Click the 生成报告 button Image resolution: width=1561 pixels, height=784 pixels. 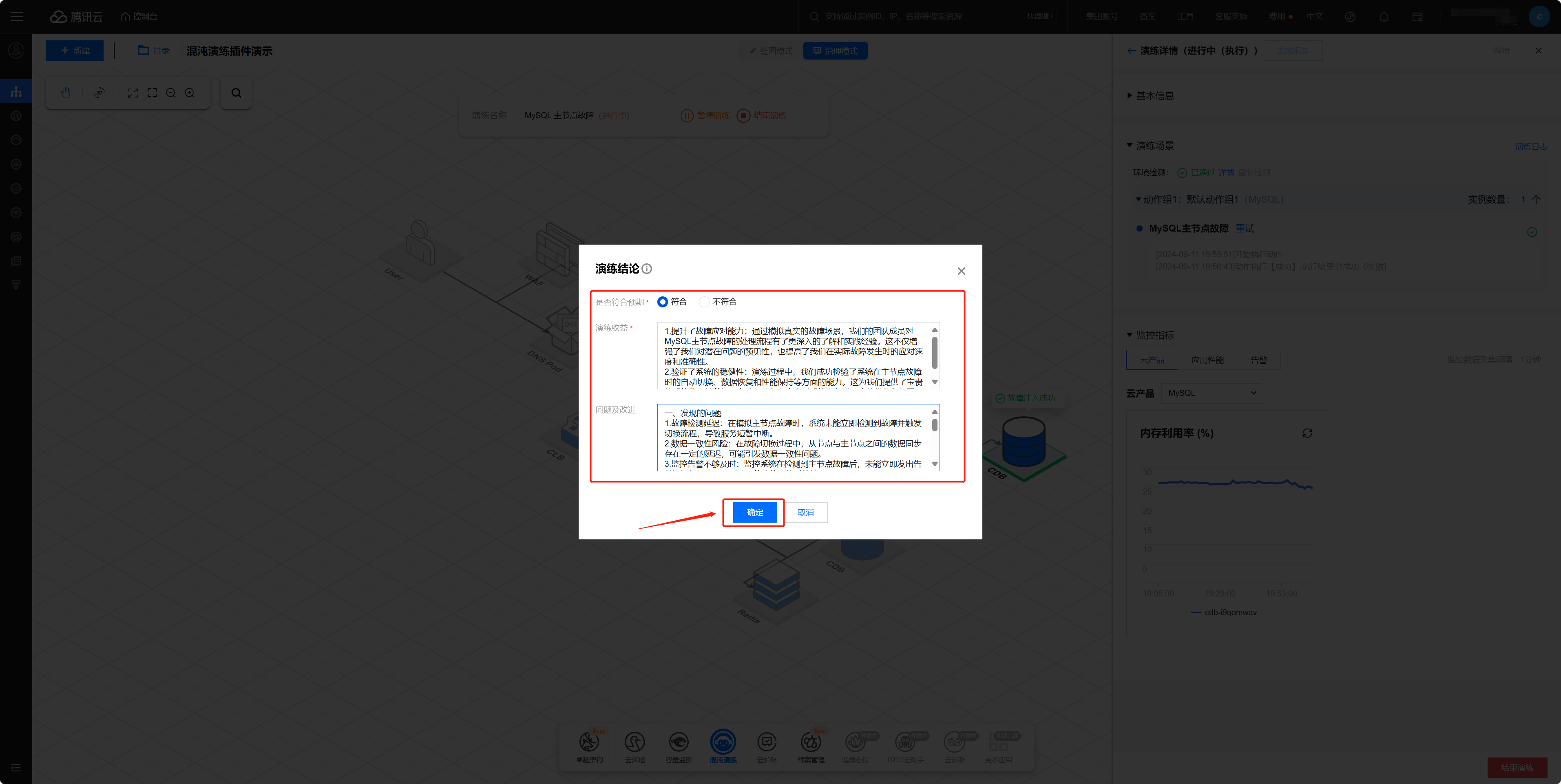(x=1293, y=51)
